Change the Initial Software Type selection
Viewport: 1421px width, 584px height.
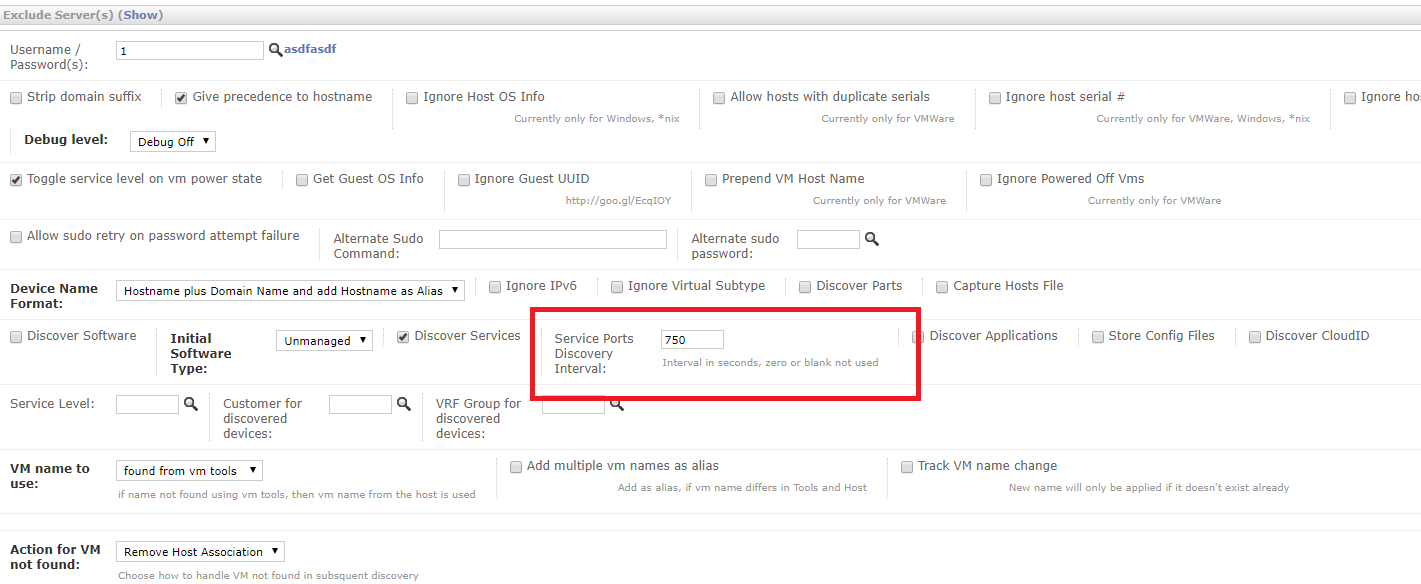point(324,340)
